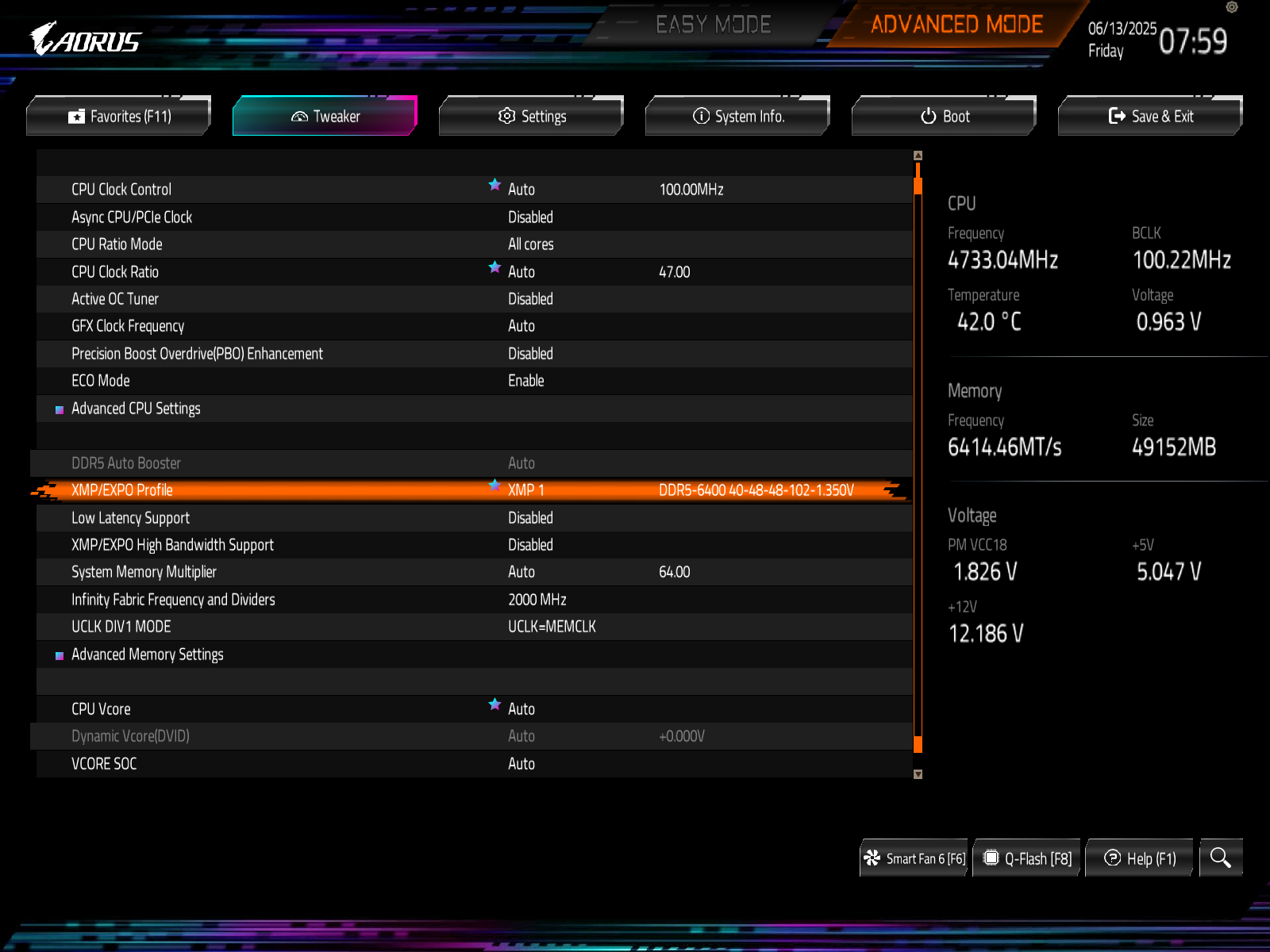This screenshot has height=952, width=1270.
Task: Click scrollbar down arrow
Action: pyautogui.click(x=918, y=774)
